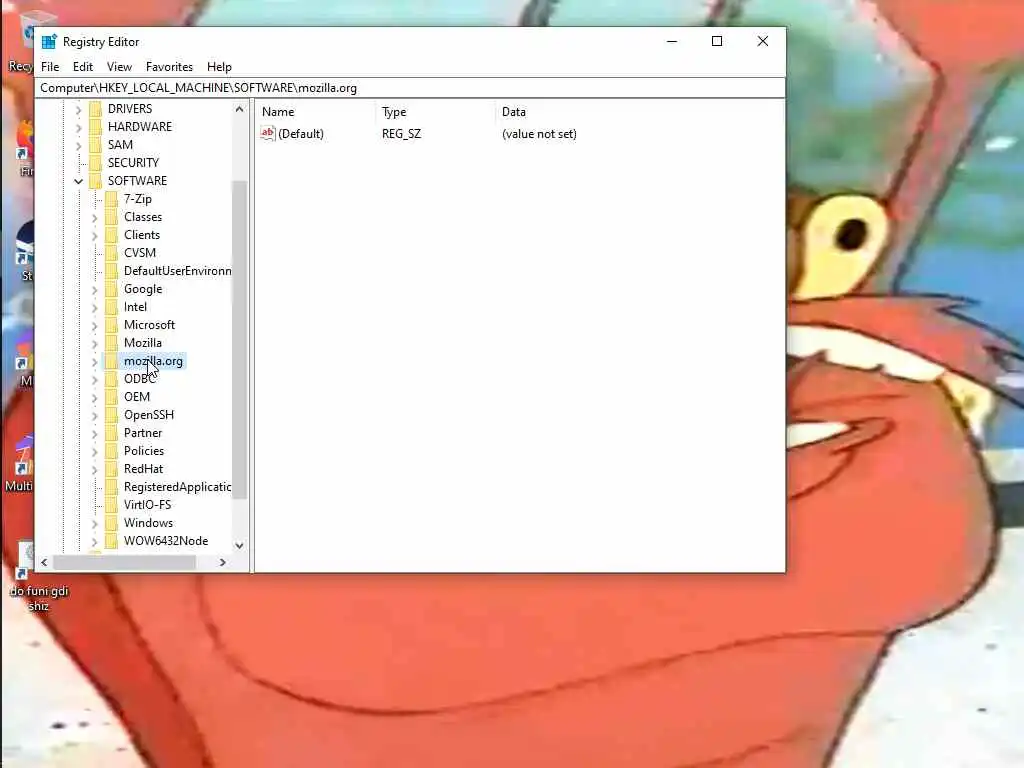Select the mozilla.org key label

[x=153, y=361]
